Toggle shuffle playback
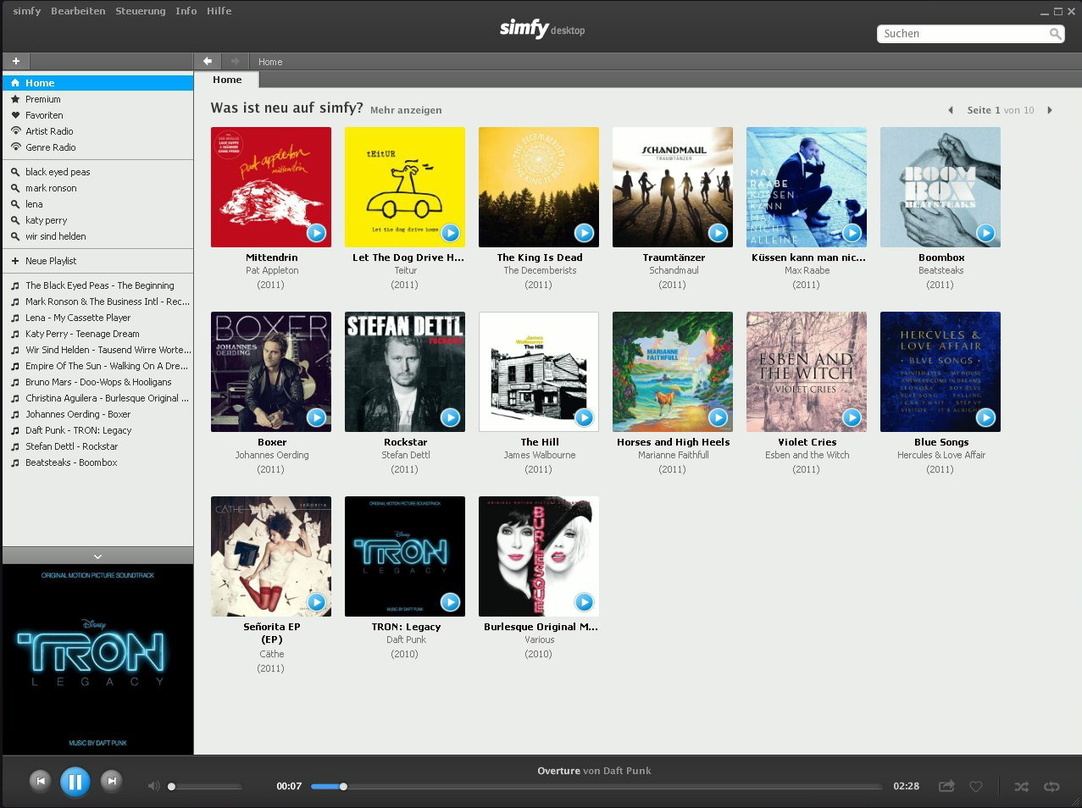The image size is (1082, 808). pos(1021,786)
